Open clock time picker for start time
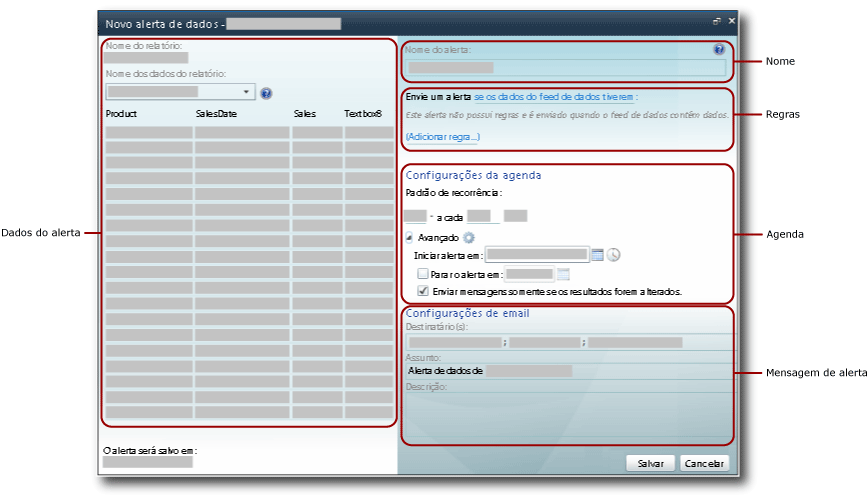This screenshot has height=498, width=868. coord(614,255)
